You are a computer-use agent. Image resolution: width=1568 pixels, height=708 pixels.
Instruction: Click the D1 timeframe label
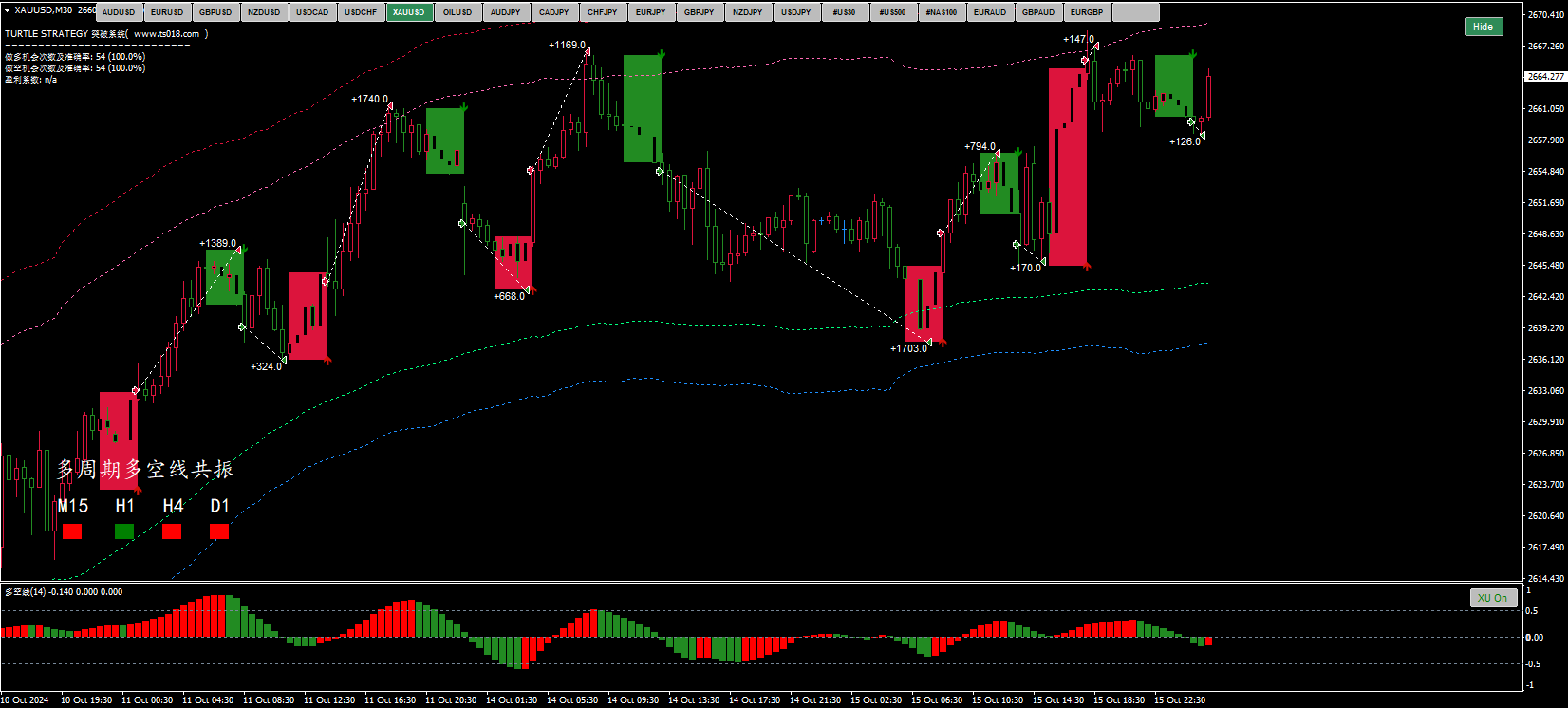pyautogui.click(x=219, y=506)
